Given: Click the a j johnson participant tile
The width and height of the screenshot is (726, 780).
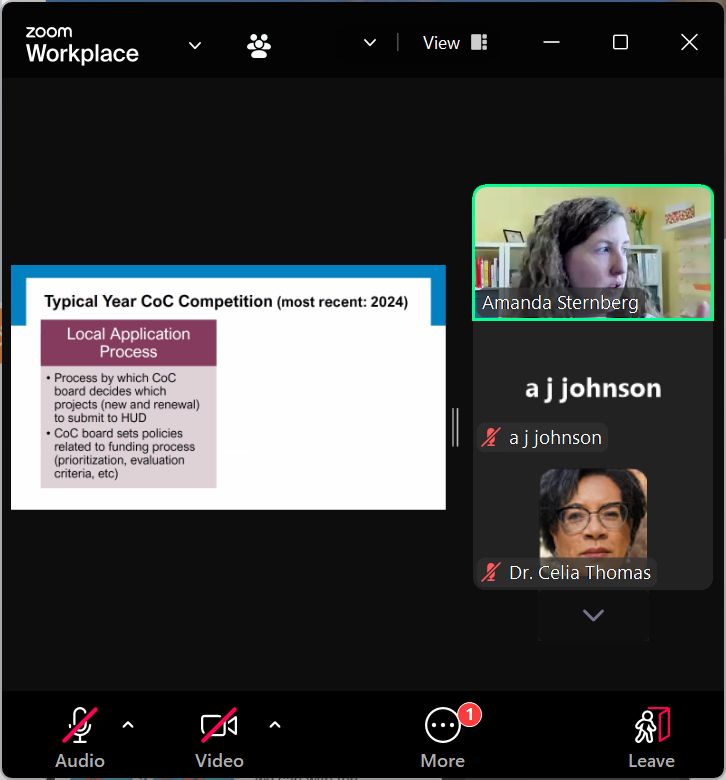Looking at the screenshot, I should pyautogui.click(x=593, y=388).
